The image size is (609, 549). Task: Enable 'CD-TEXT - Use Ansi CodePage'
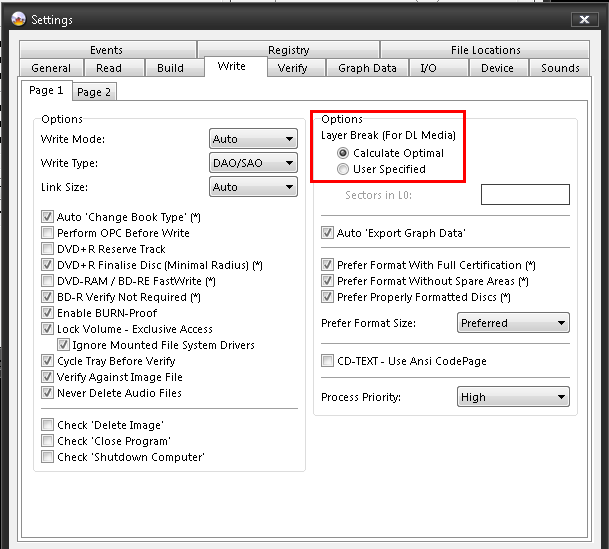(x=328, y=361)
